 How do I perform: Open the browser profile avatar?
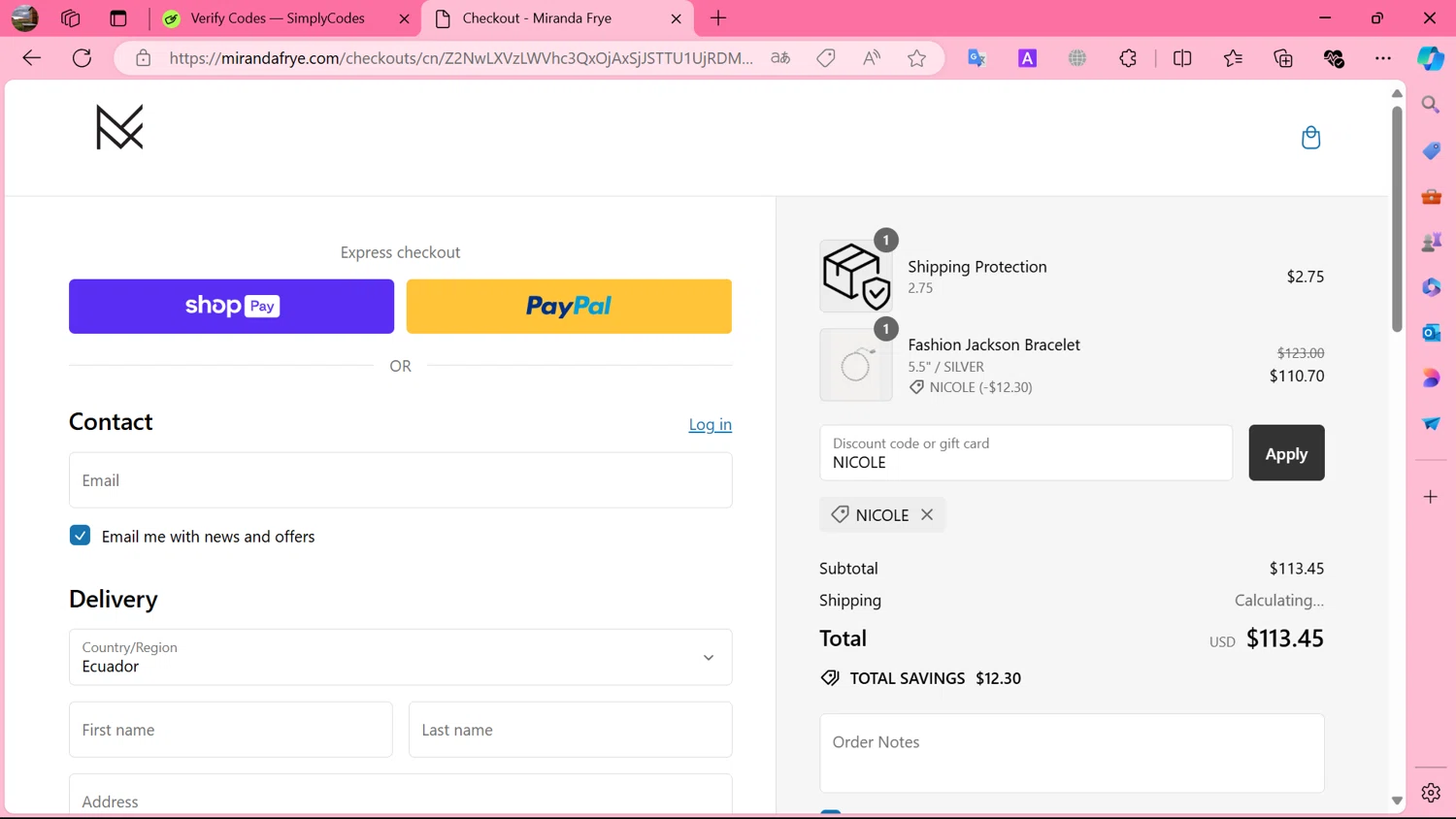(x=25, y=18)
